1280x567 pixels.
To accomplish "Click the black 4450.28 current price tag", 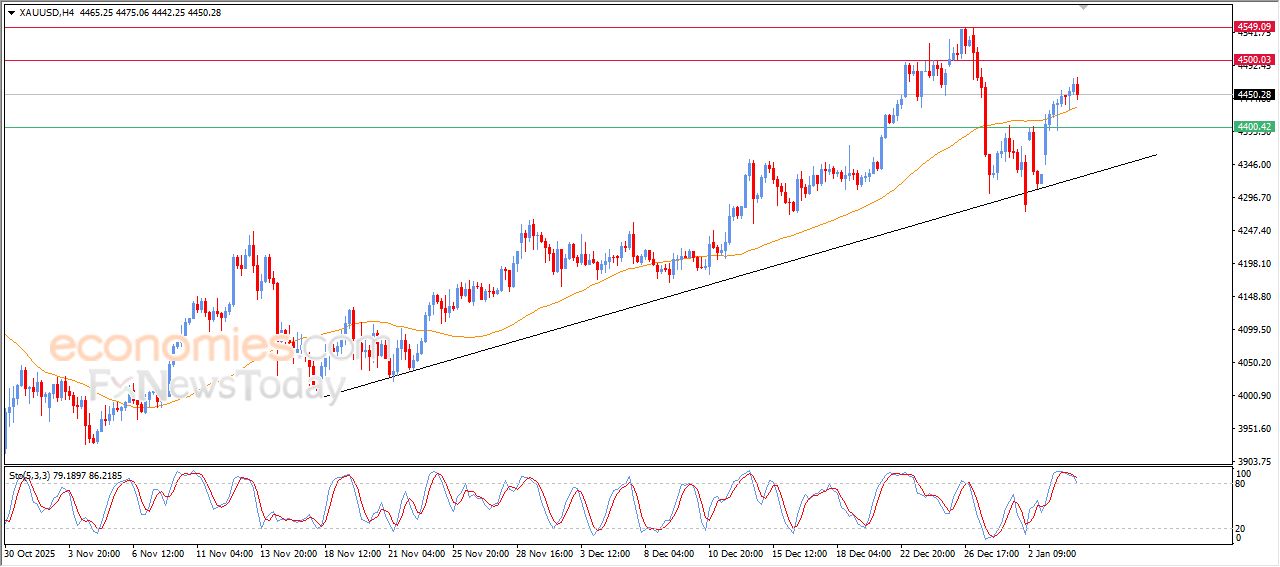I will pos(1254,95).
